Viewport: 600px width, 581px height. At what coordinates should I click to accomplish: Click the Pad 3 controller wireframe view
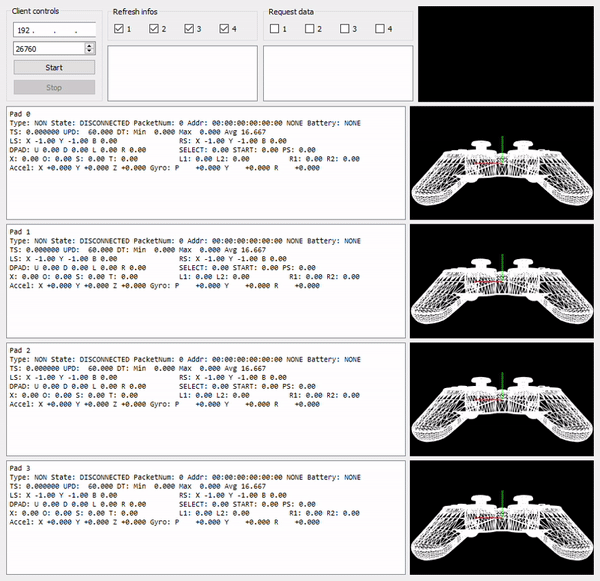point(502,517)
